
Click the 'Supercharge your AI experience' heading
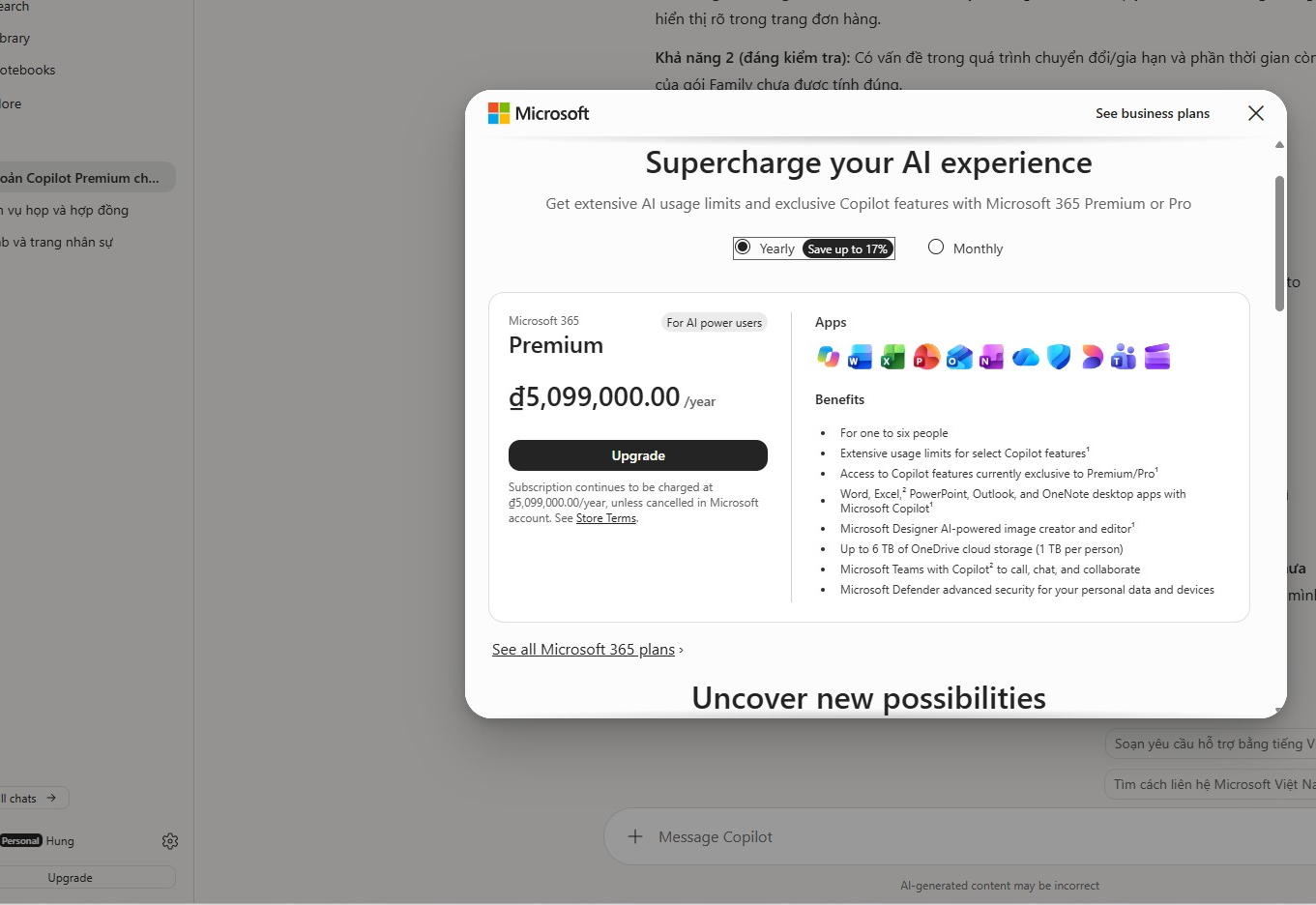(868, 162)
